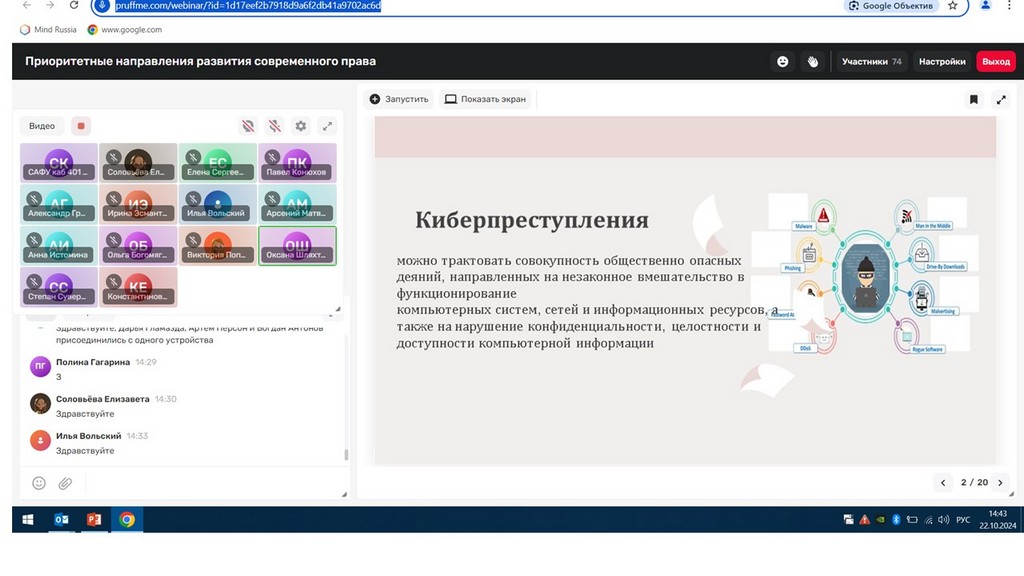The height and width of the screenshot is (576, 1024).
Task: Open the Настройки settings menu
Action: pos(942,61)
